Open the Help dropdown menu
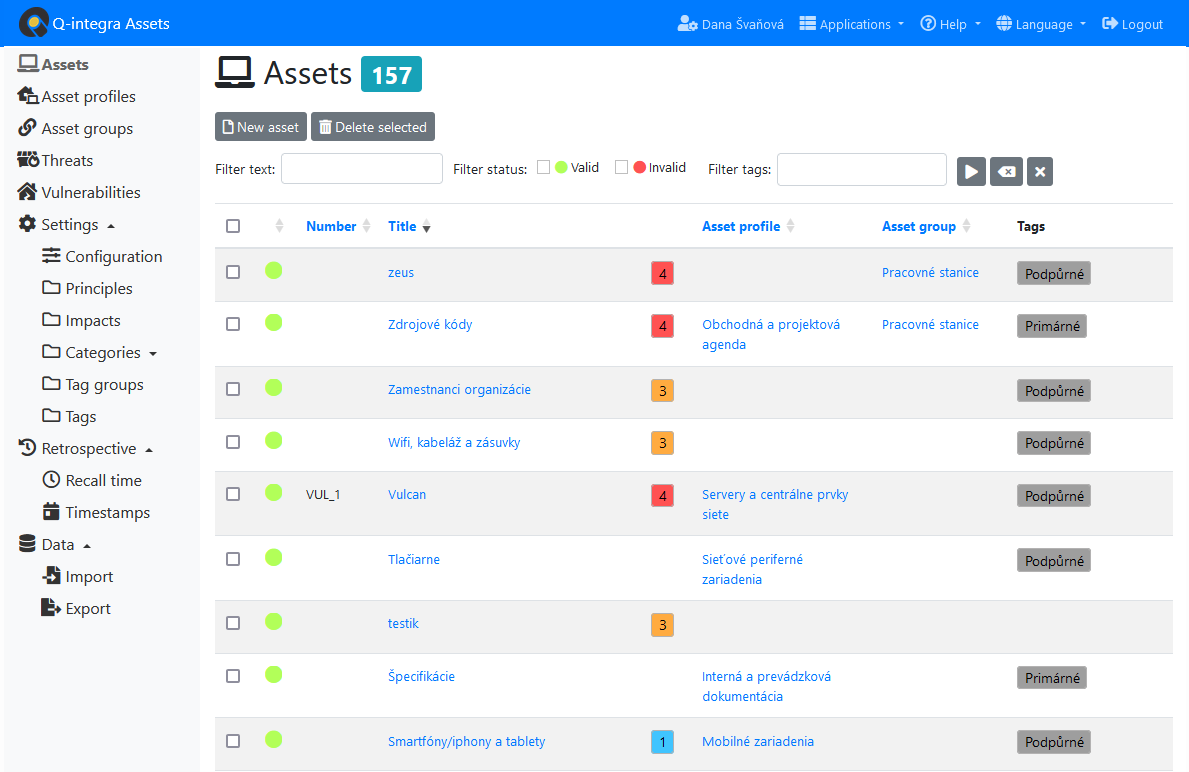 951,24
